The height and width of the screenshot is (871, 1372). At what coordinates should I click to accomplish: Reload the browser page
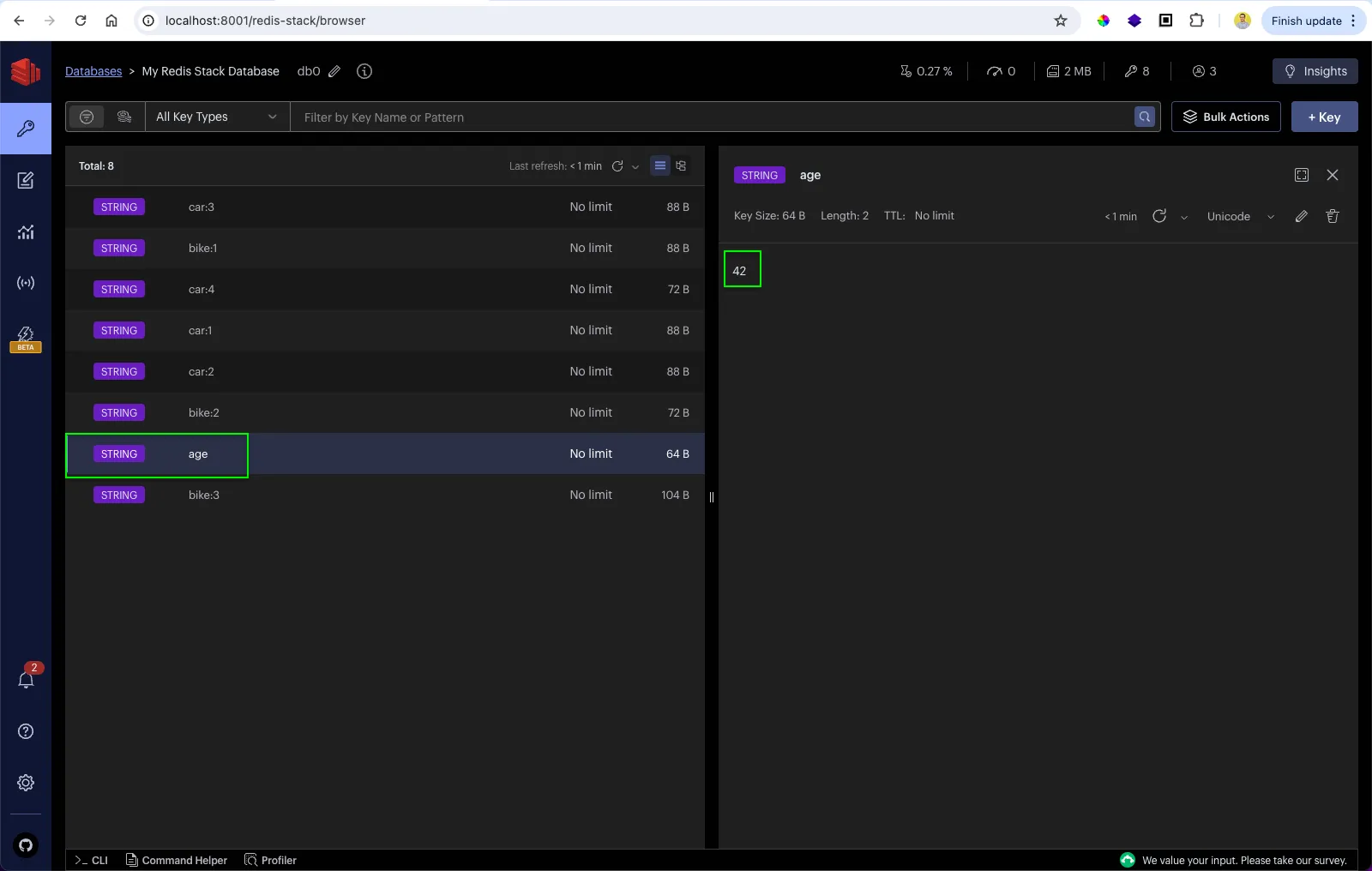[x=81, y=21]
